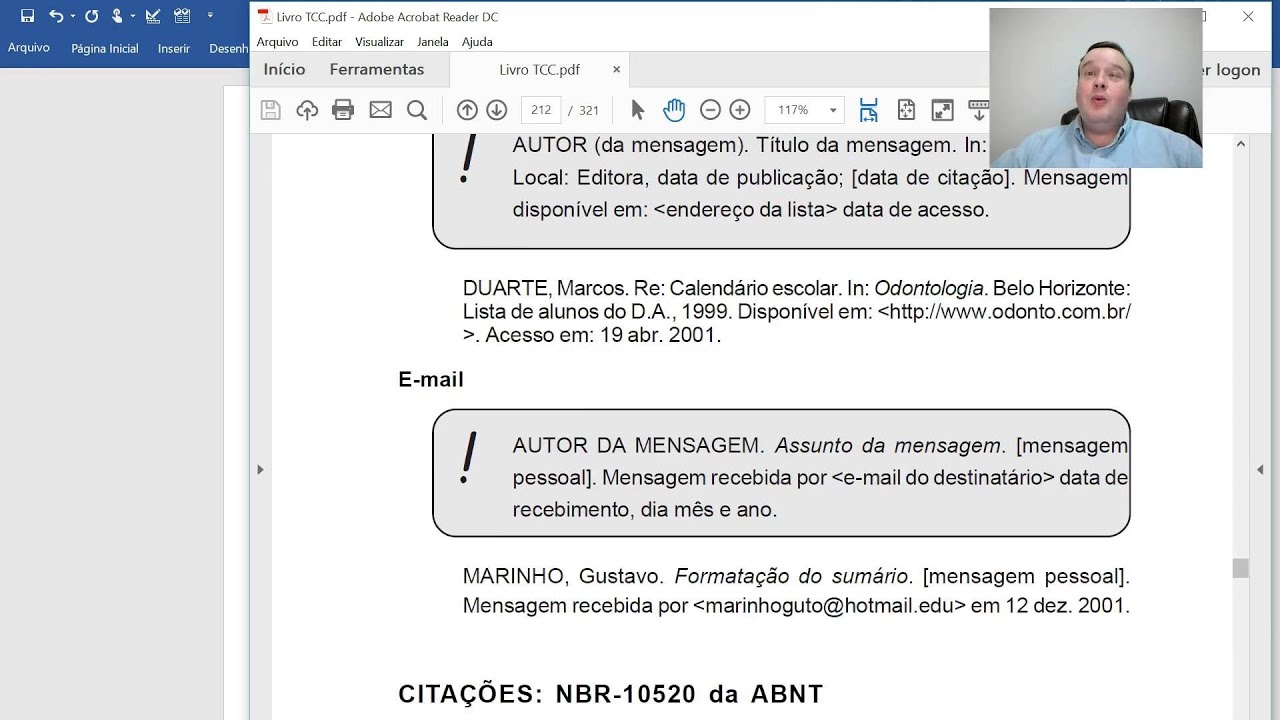Customize Word's quick access toolbar
The height and width of the screenshot is (720, 1280).
point(210,16)
